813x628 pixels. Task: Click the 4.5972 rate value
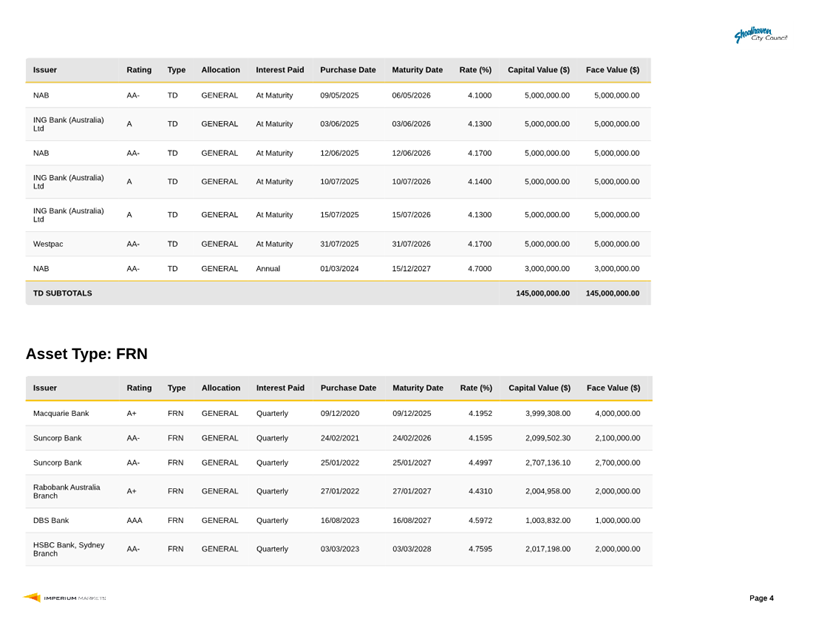(480, 520)
